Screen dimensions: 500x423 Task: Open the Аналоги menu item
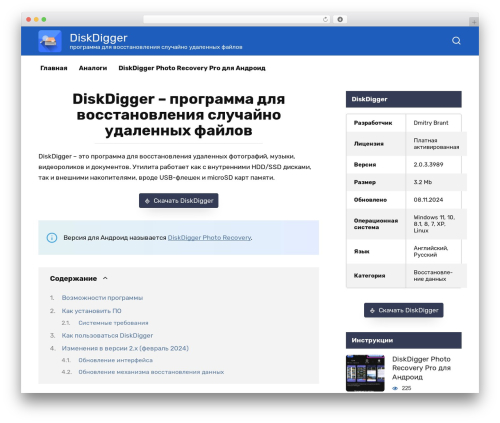click(93, 68)
